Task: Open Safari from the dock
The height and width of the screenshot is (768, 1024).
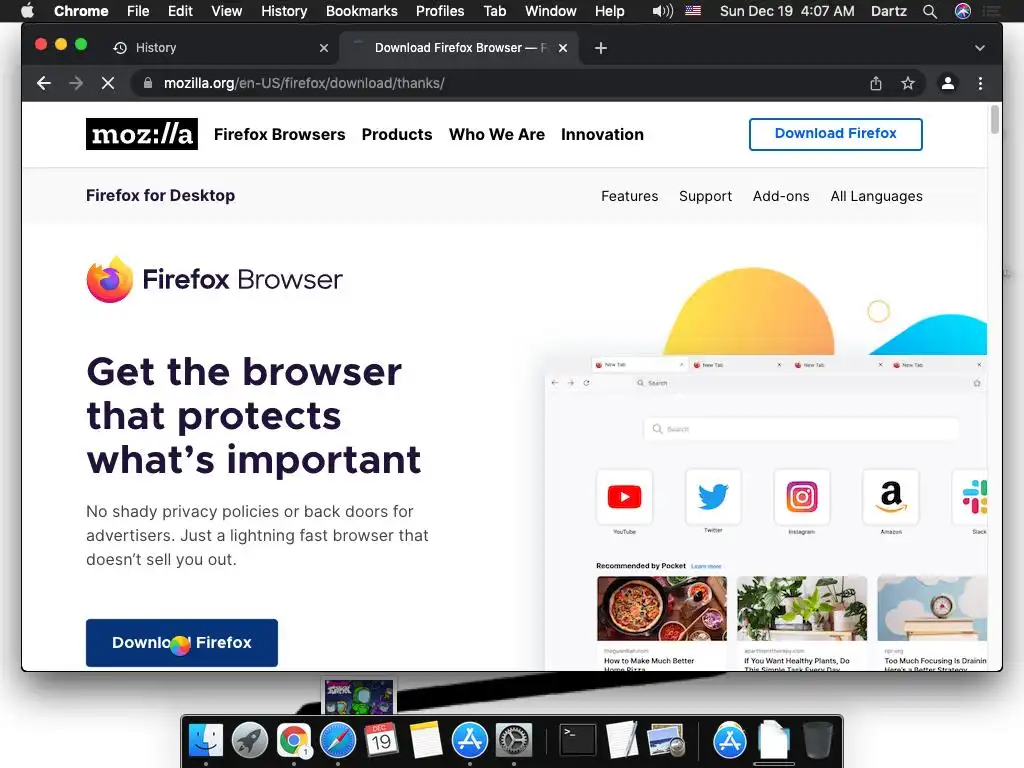Action: click(338, 741)
